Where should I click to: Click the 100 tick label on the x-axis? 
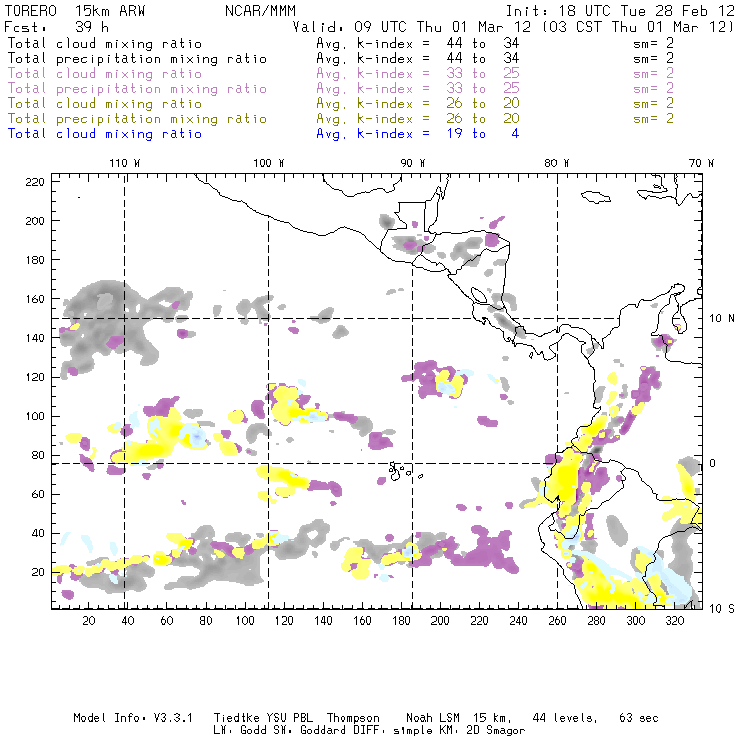[x=245, y=621]
